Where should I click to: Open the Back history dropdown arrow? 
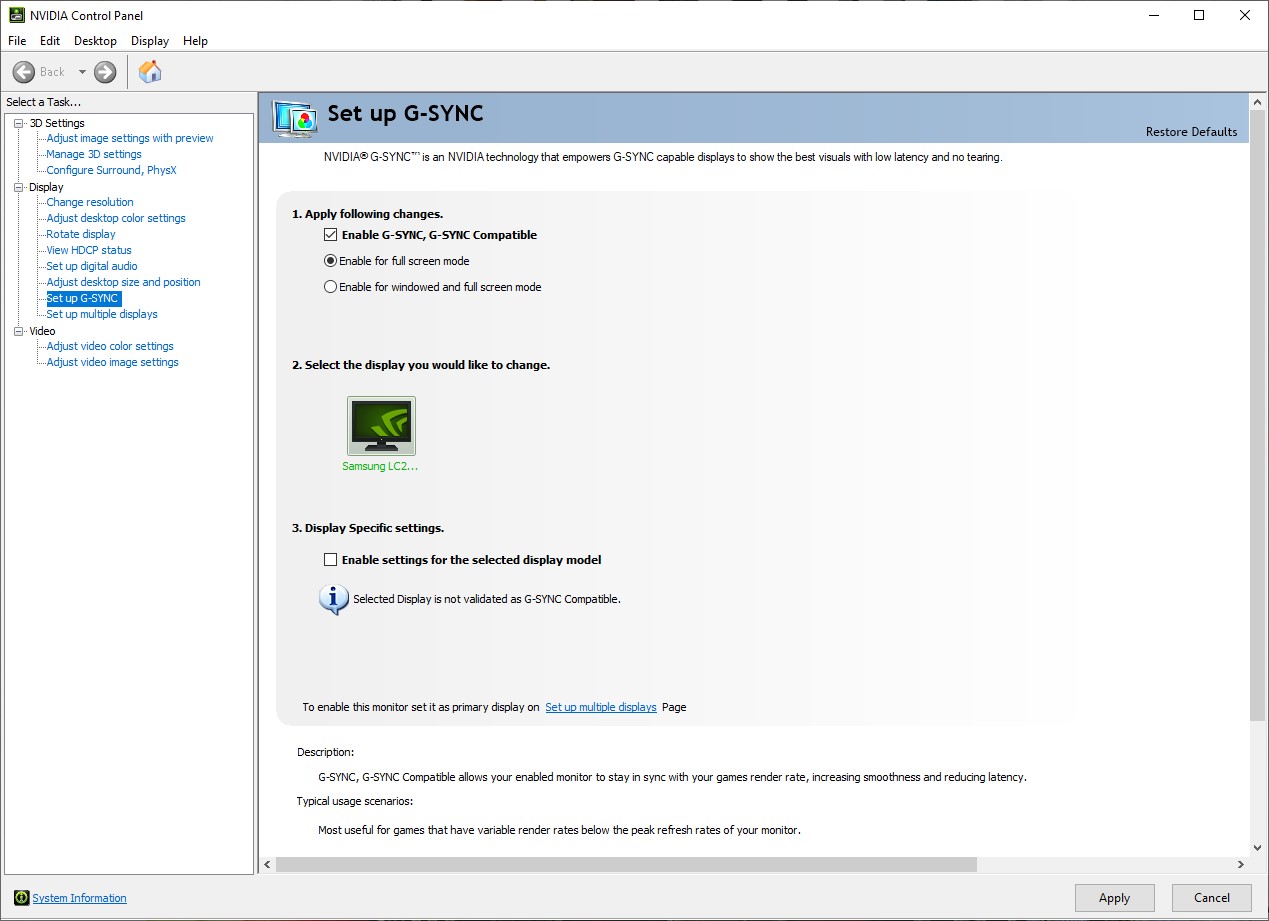click(x=82, y=72)
